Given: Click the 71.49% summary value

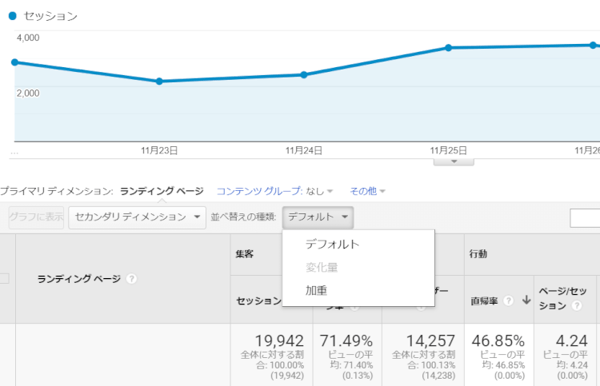Looking at the screenshot, I should coord(346,340).
